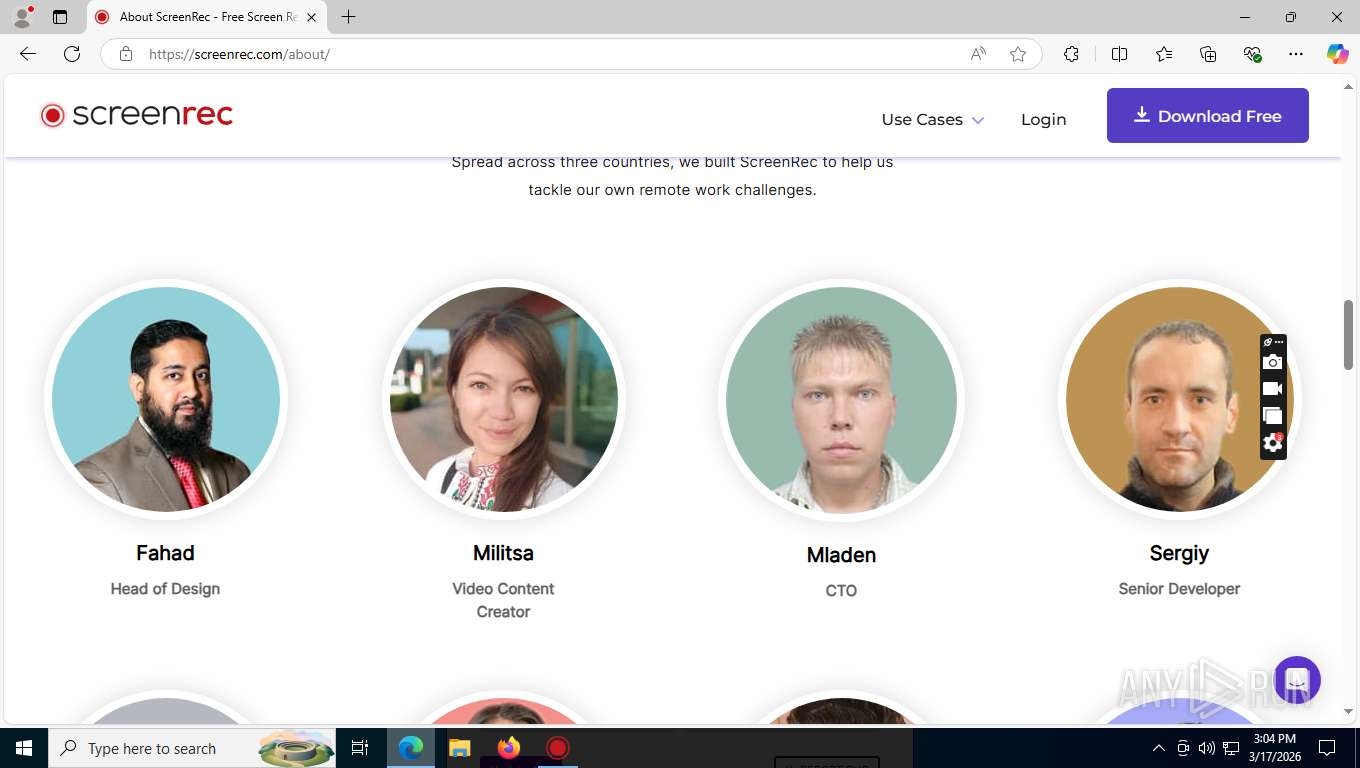Click the Download Free button
The width and height of the screenshot is (1360, 768).
tap(1207, 116)
